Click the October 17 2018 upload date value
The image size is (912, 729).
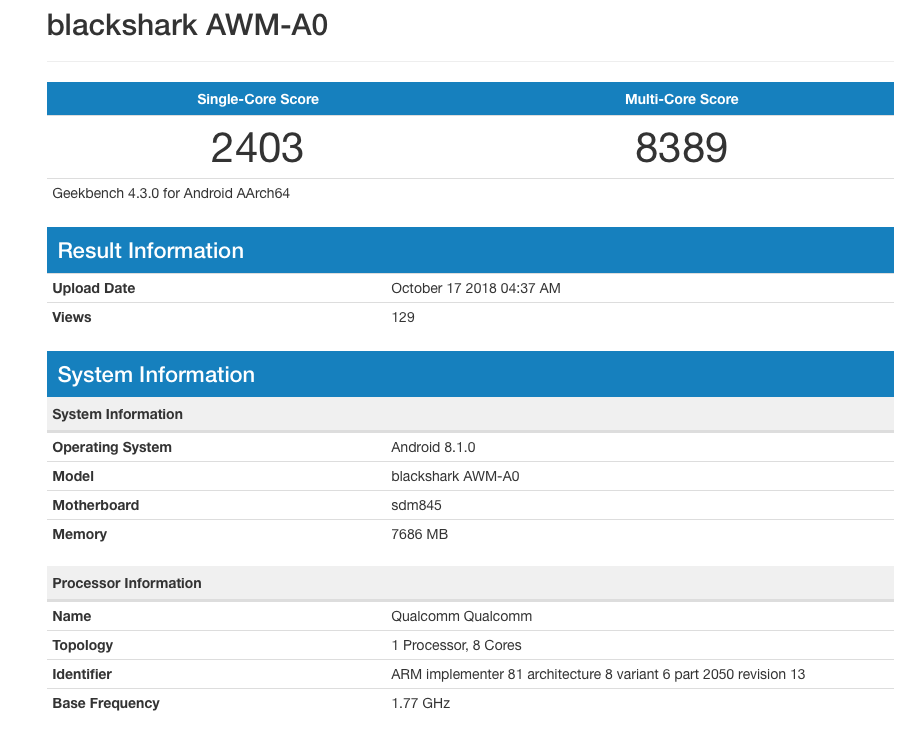tap(475, 288)
